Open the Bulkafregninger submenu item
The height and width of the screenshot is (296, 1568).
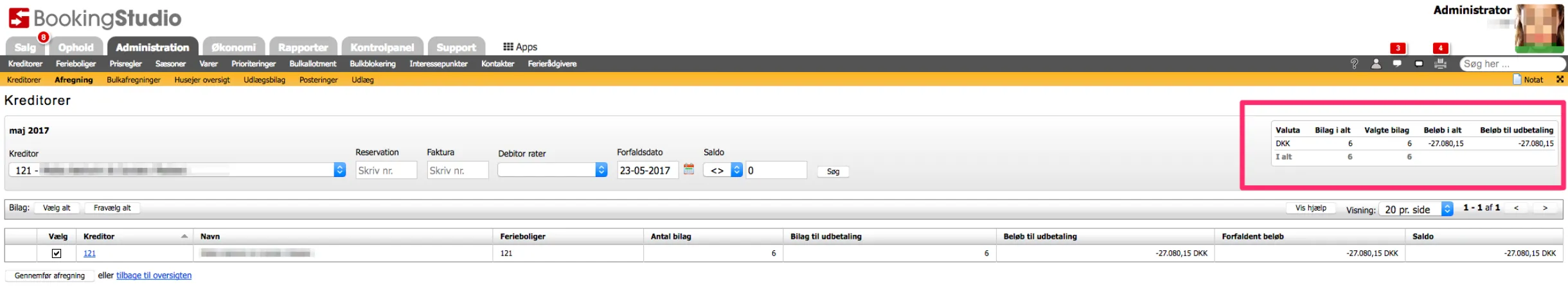(x=134, y=80)
